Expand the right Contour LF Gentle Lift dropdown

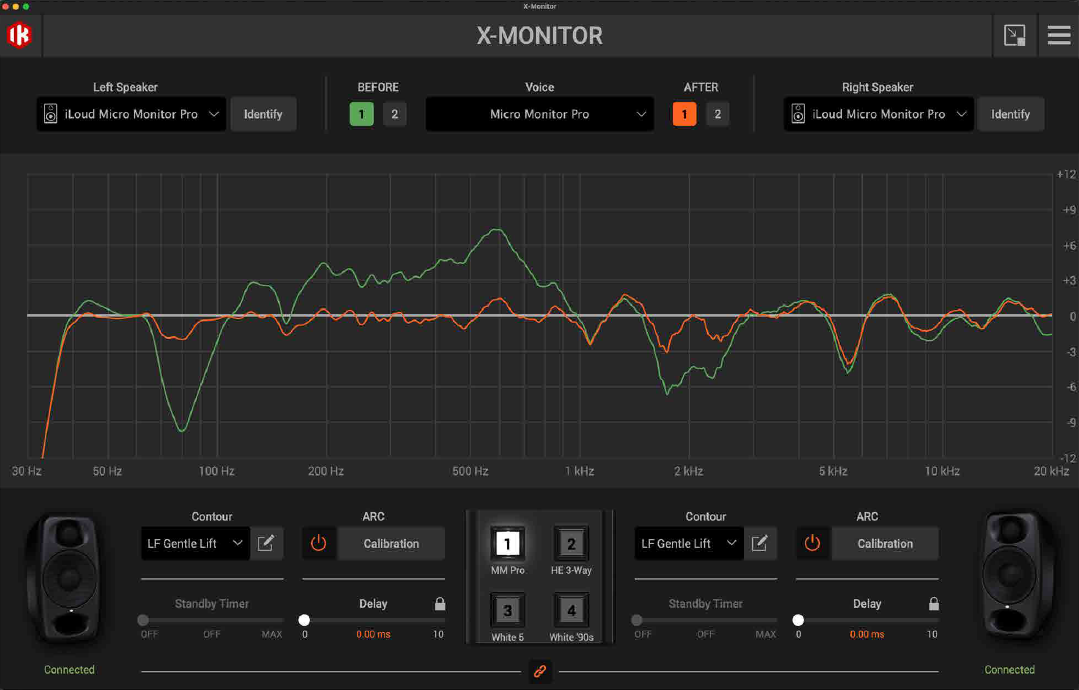pos(688,543)
